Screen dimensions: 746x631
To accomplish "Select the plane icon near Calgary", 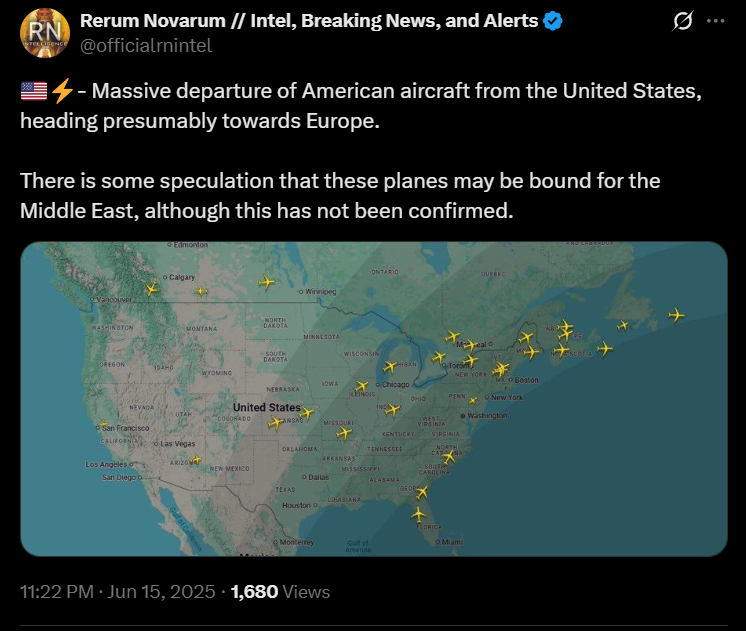I will [x=152, y=288].
